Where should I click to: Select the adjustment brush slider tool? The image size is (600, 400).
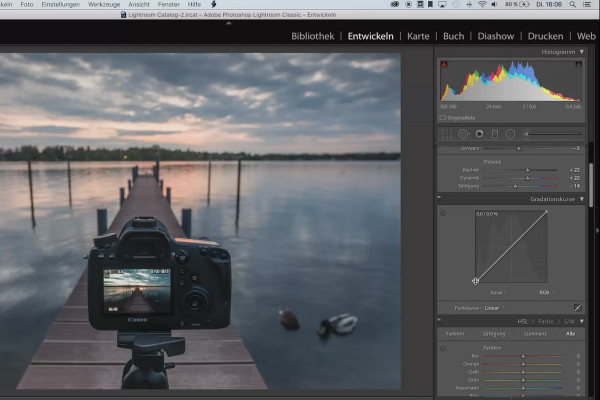(x=553, y=134)
